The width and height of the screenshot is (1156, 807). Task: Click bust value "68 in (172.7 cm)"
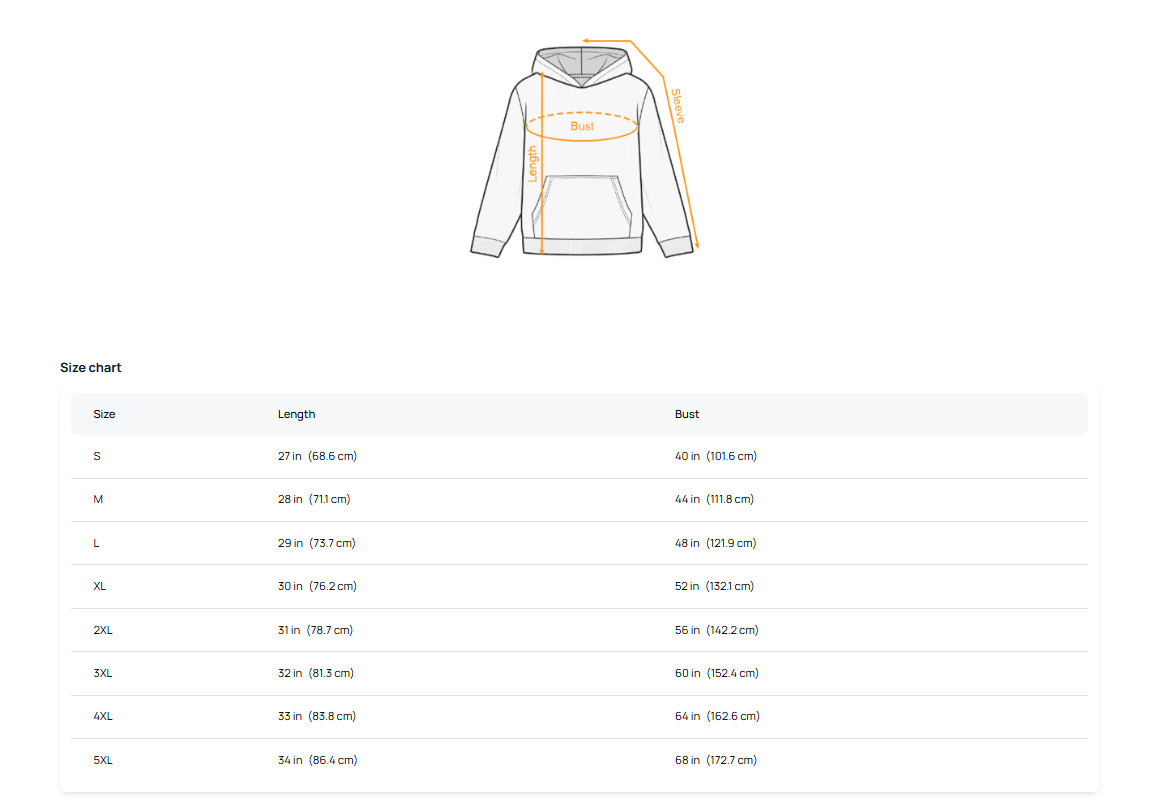[716, 760]
